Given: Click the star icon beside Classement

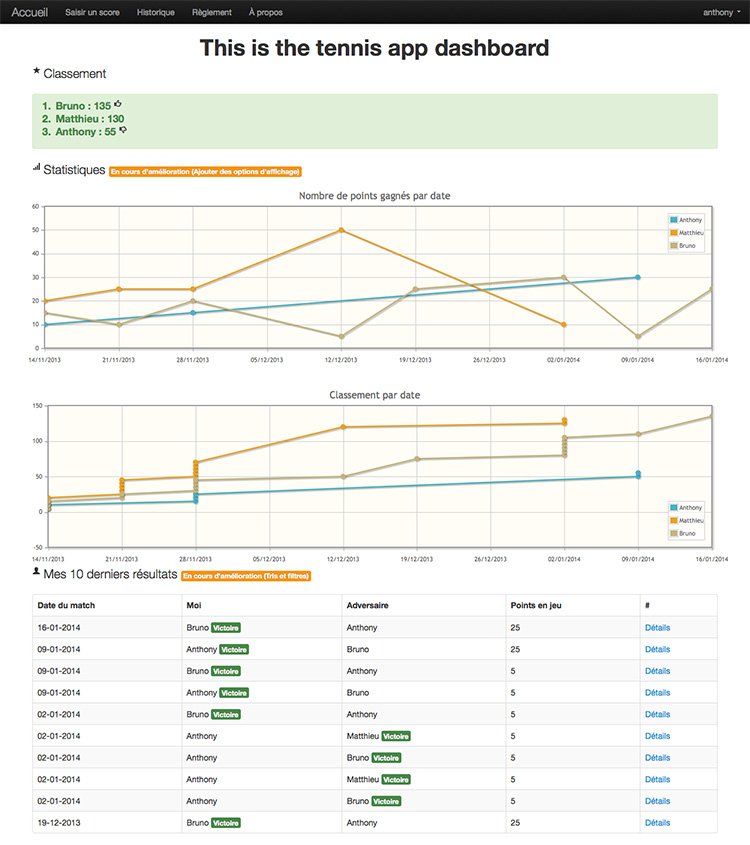Looking at the screenshot, I should pos(37,71).
